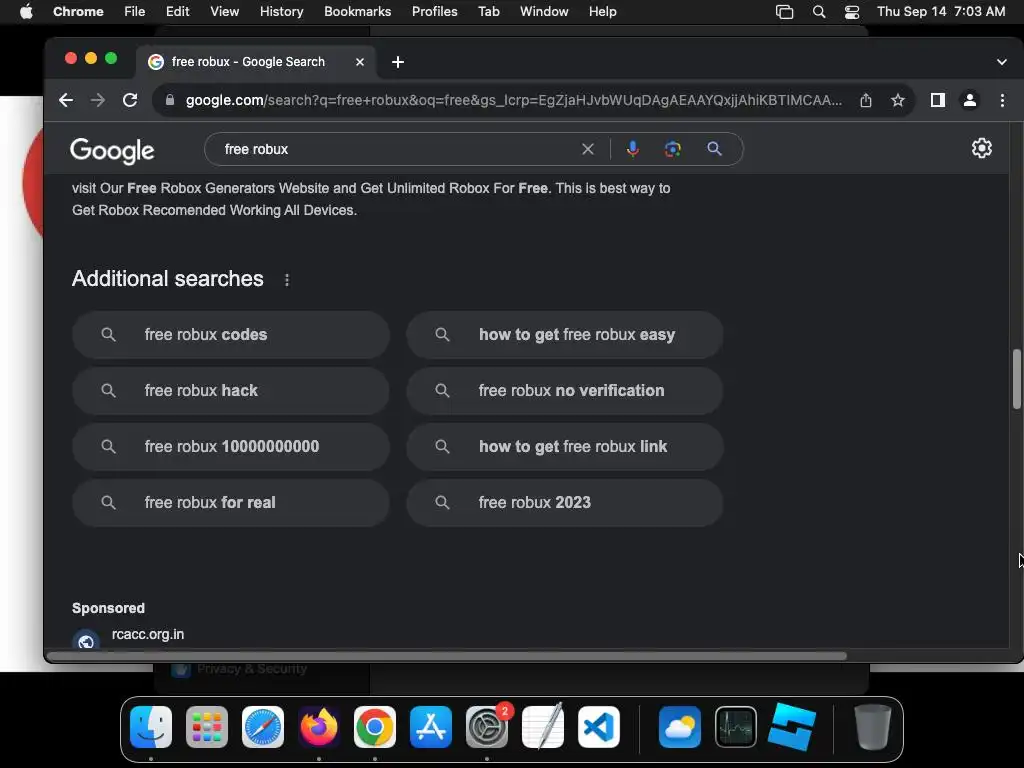Open the new tab plus button

coord(398,62)
